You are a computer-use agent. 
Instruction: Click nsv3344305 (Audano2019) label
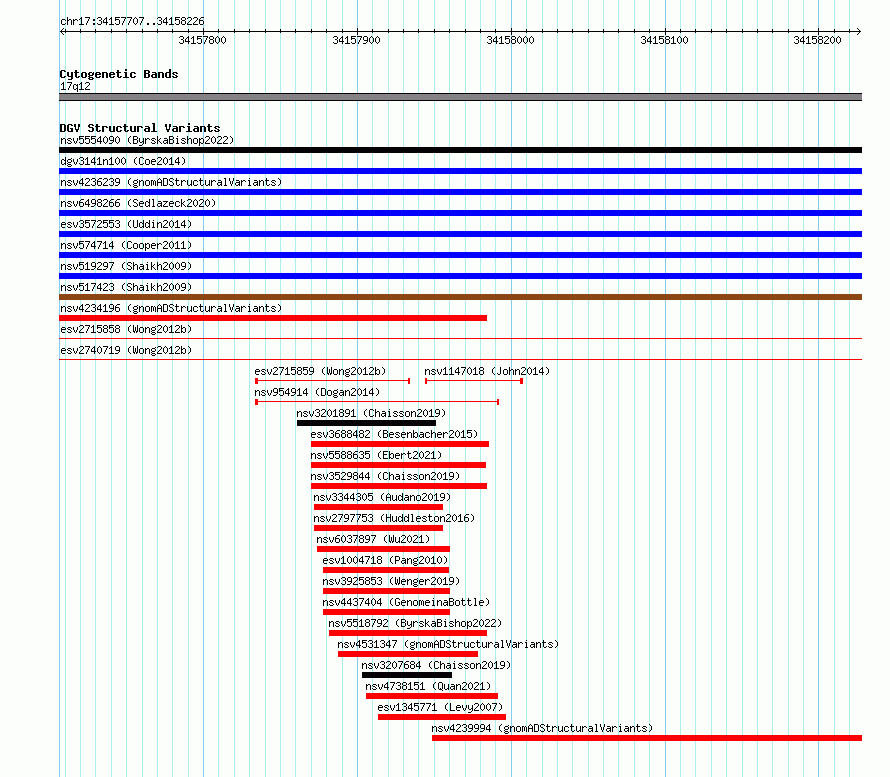click(382, 497)
